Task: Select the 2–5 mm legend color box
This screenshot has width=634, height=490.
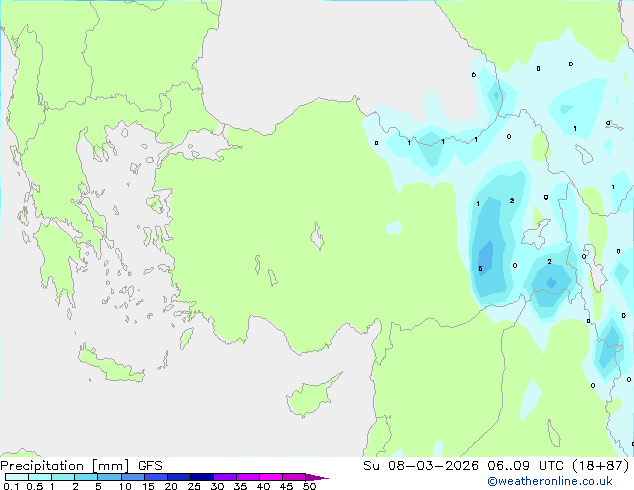Action: 86,477
